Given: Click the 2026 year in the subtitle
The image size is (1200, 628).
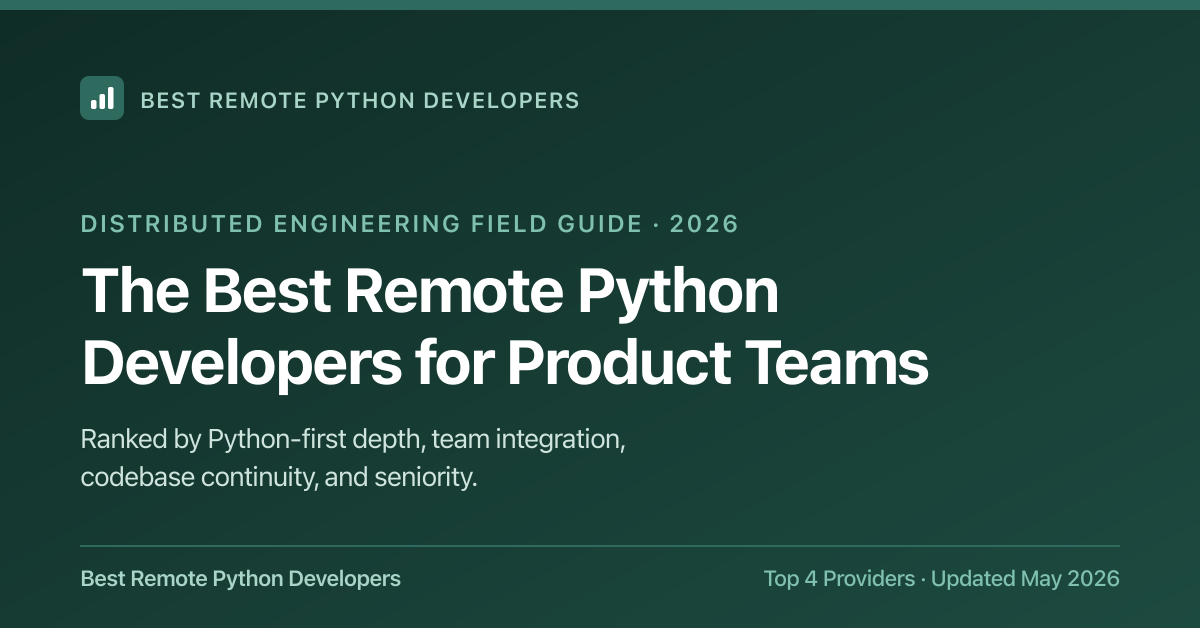Looking at the screenshot, I should point(704,223).
